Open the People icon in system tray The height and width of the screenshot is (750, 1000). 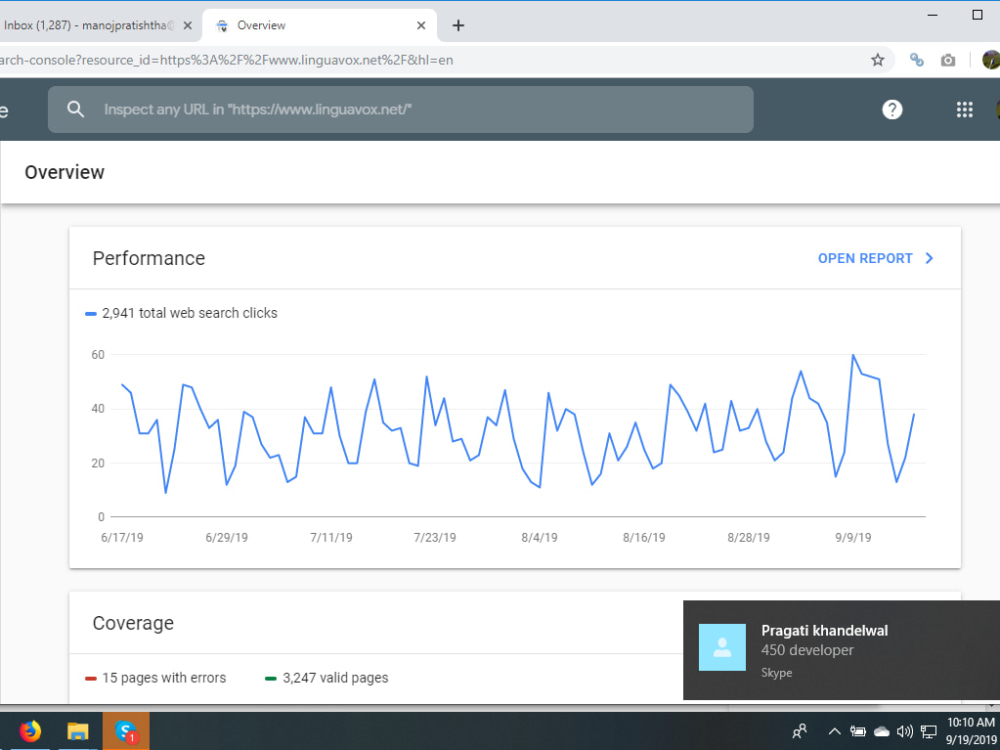click(799, 731)
